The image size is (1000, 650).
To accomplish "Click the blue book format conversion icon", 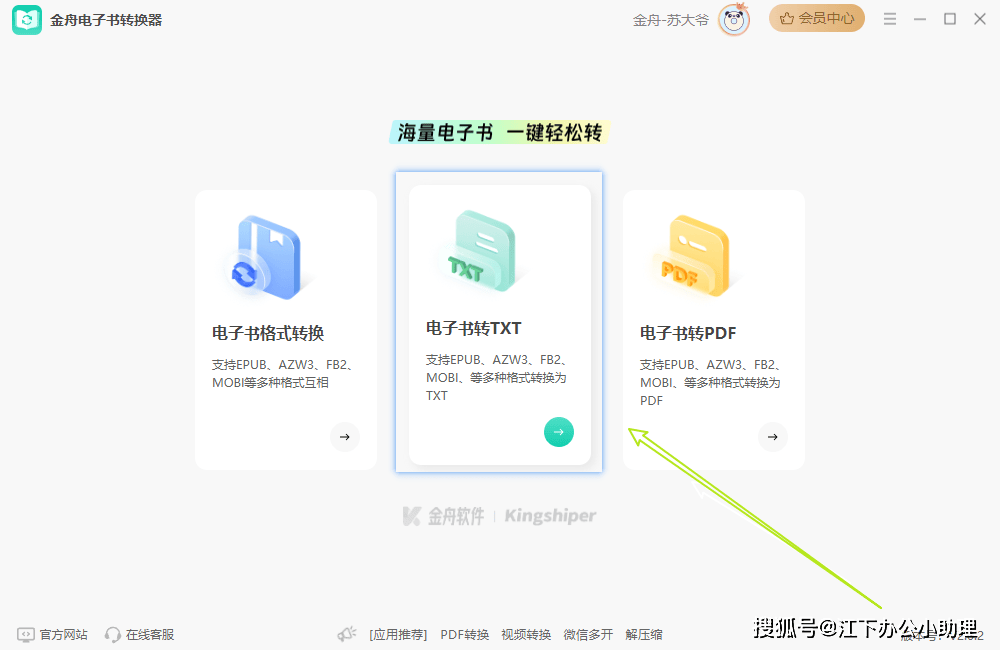I will click(x=268, y=258).
